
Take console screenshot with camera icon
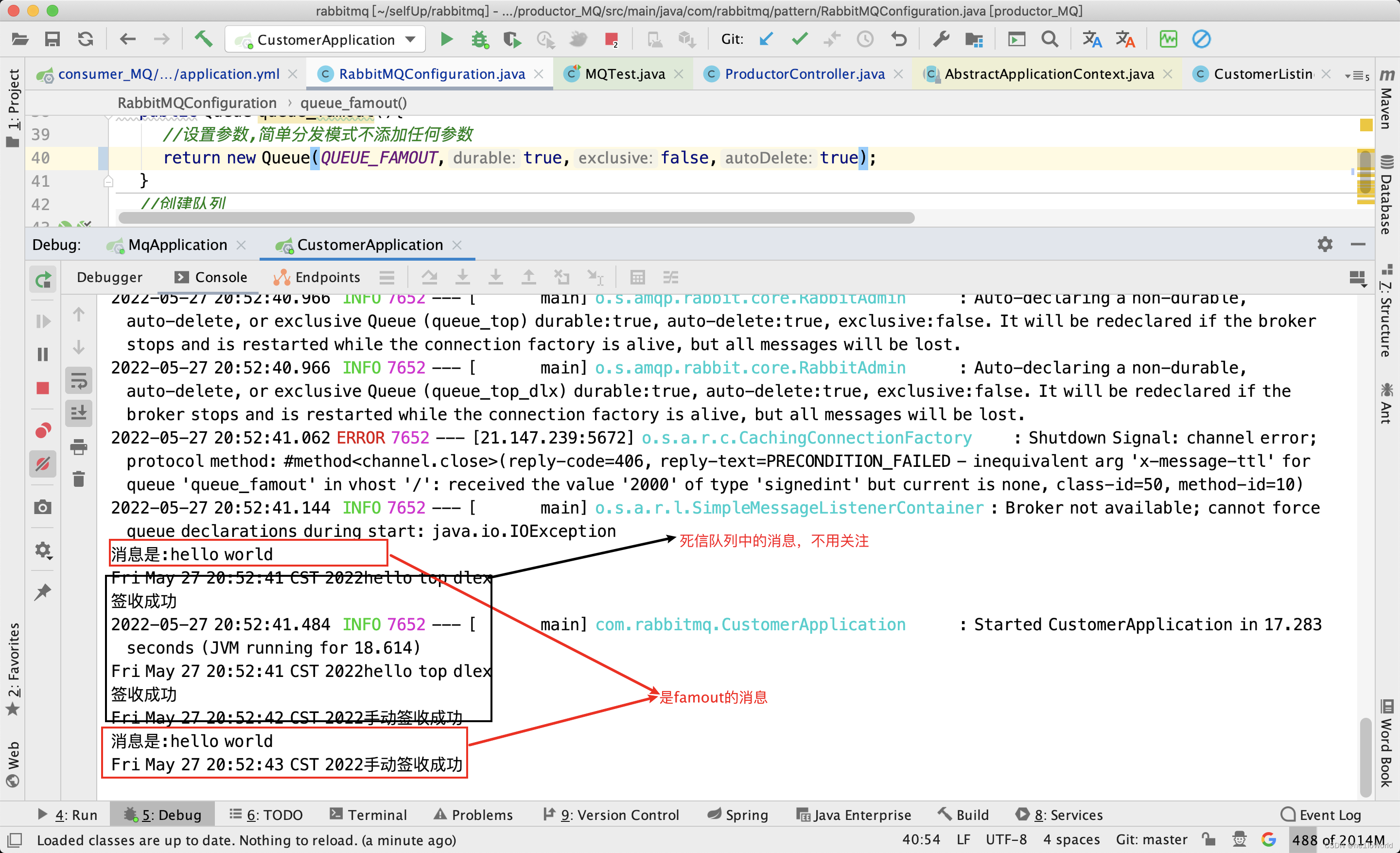coord(43,507)
